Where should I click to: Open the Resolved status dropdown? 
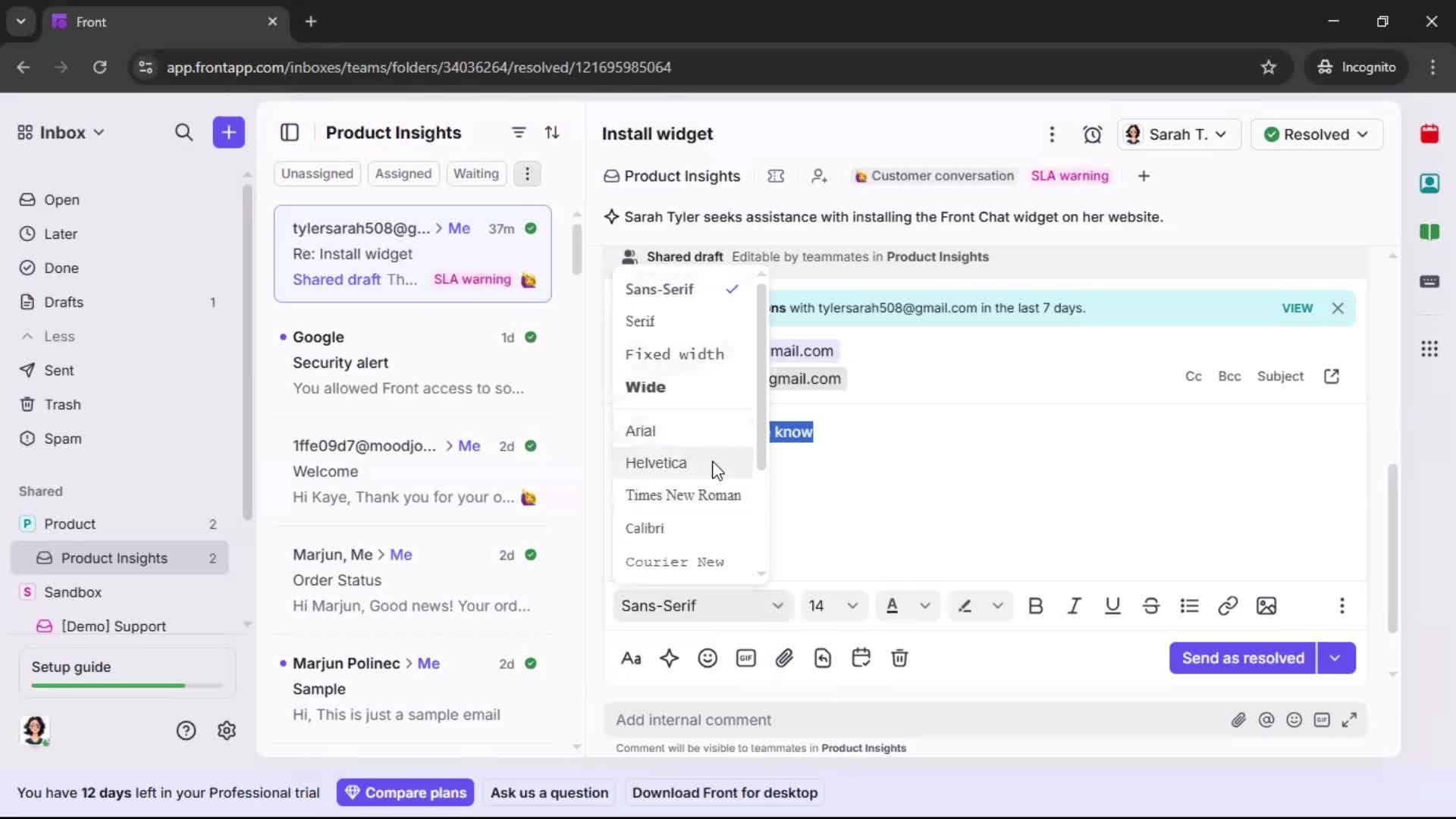click(x=1316, y=134)
